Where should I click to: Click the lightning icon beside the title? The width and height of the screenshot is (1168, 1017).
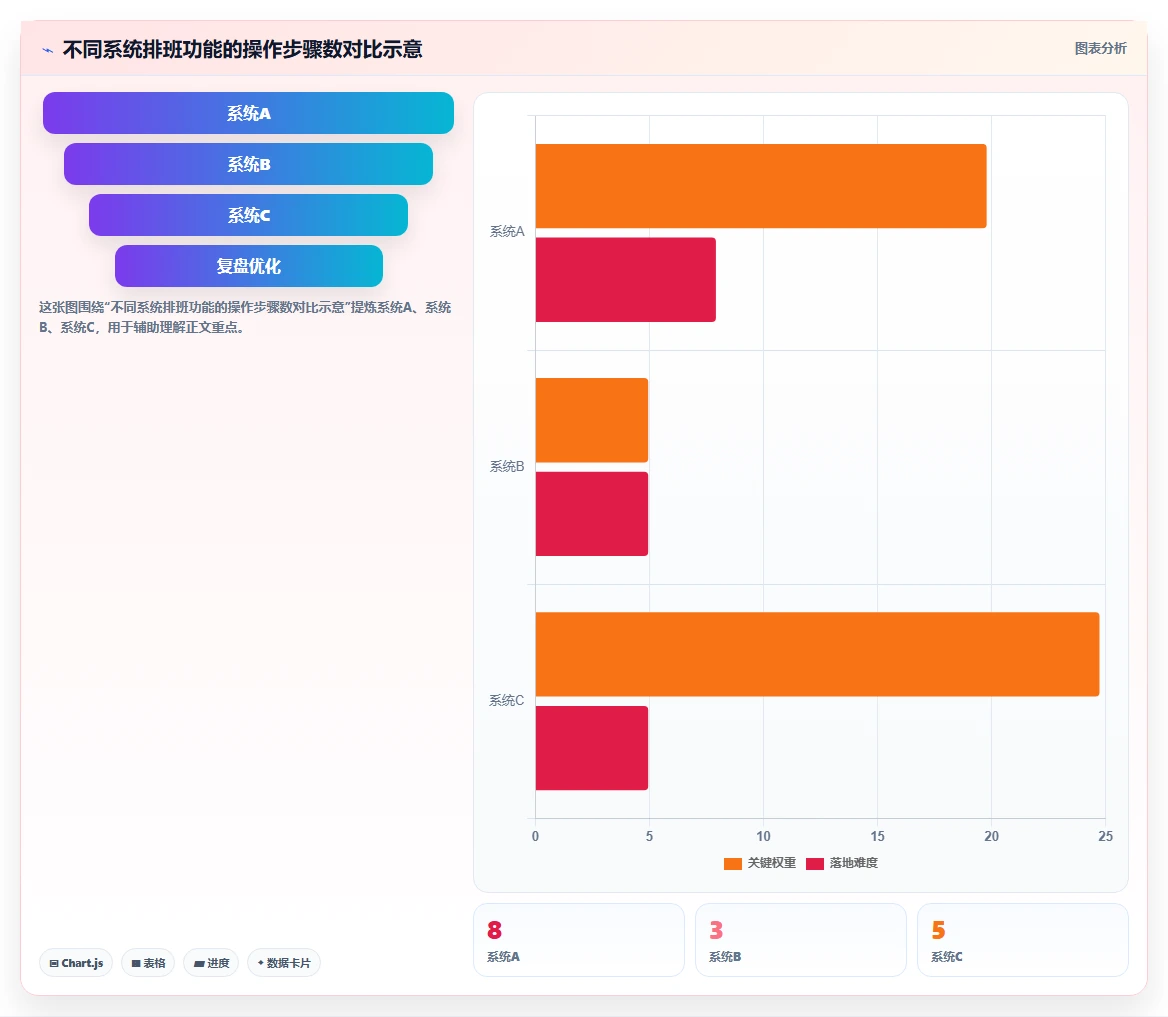click(48, 51)
